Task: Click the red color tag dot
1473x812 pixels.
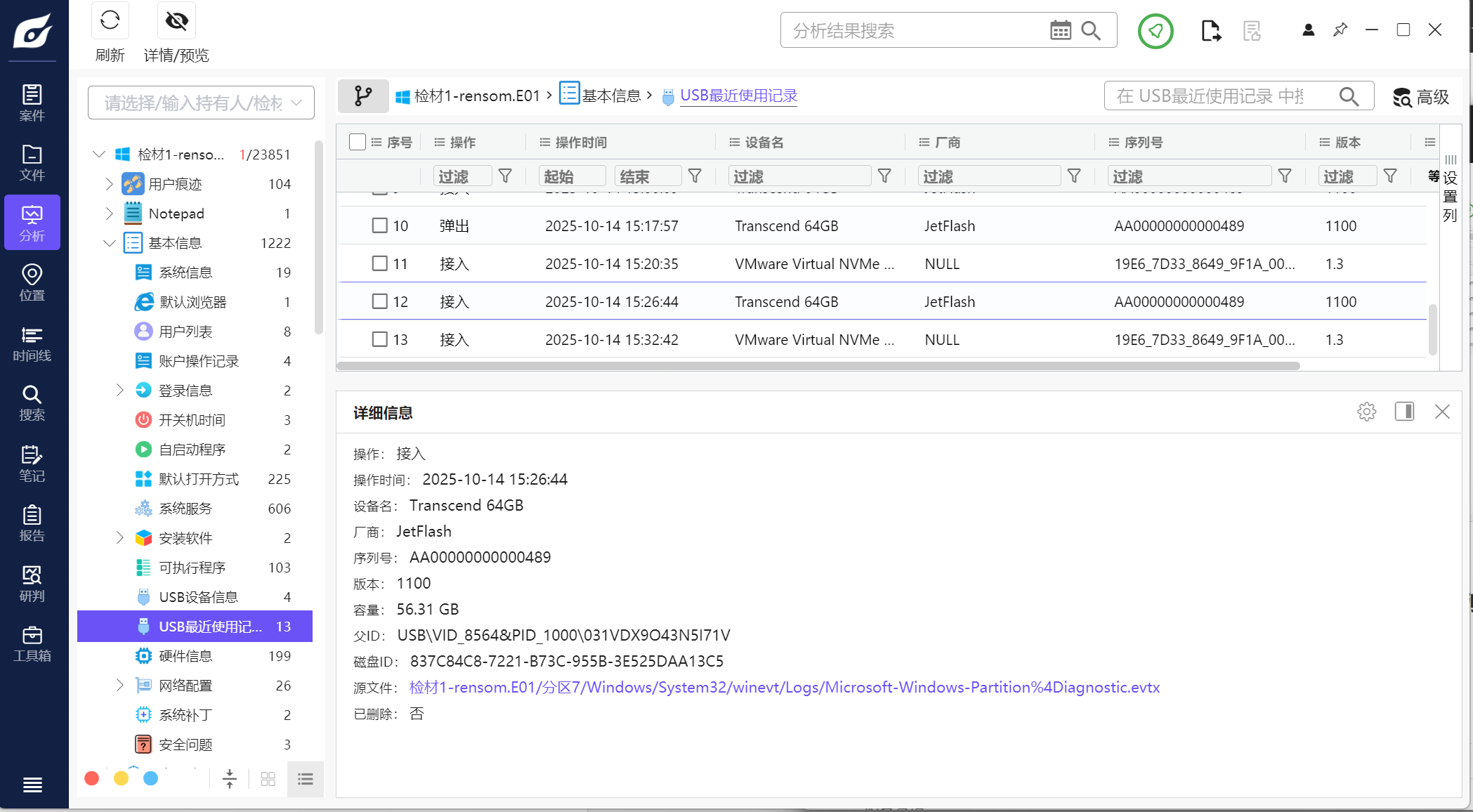Action: tap(91, 778)
